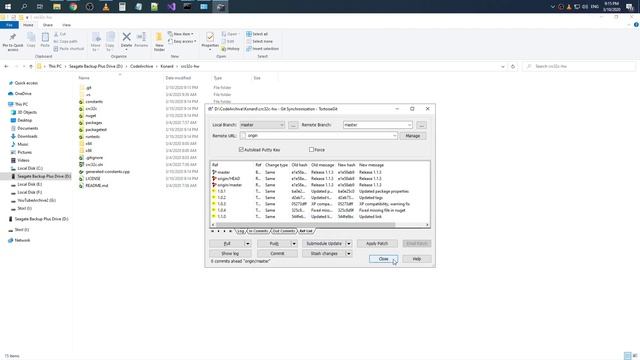The image size is (640, 360).
Task: Click the Explorer search box
Action: [579, 66]
